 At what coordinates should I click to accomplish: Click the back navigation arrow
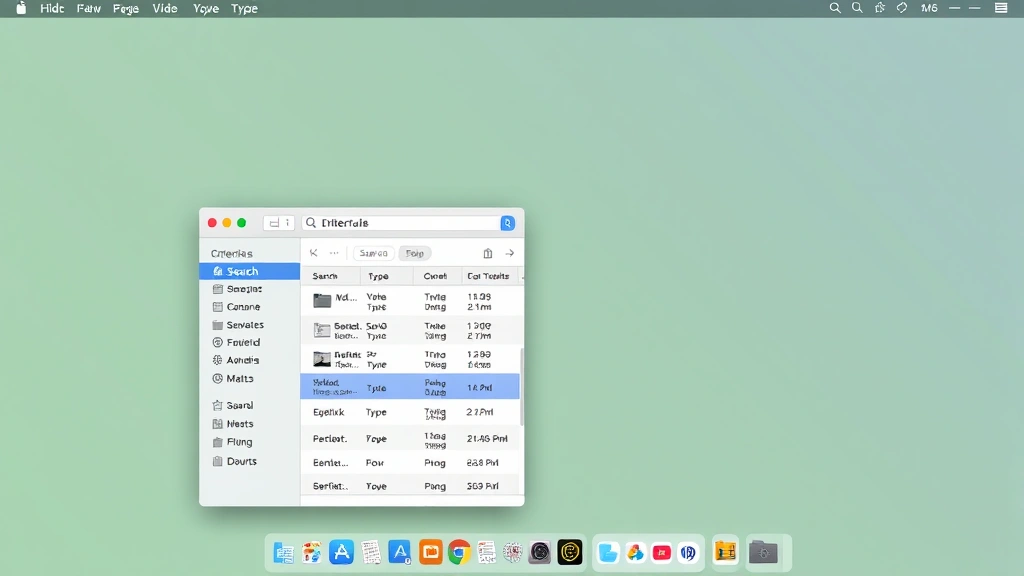coord(314,253)
